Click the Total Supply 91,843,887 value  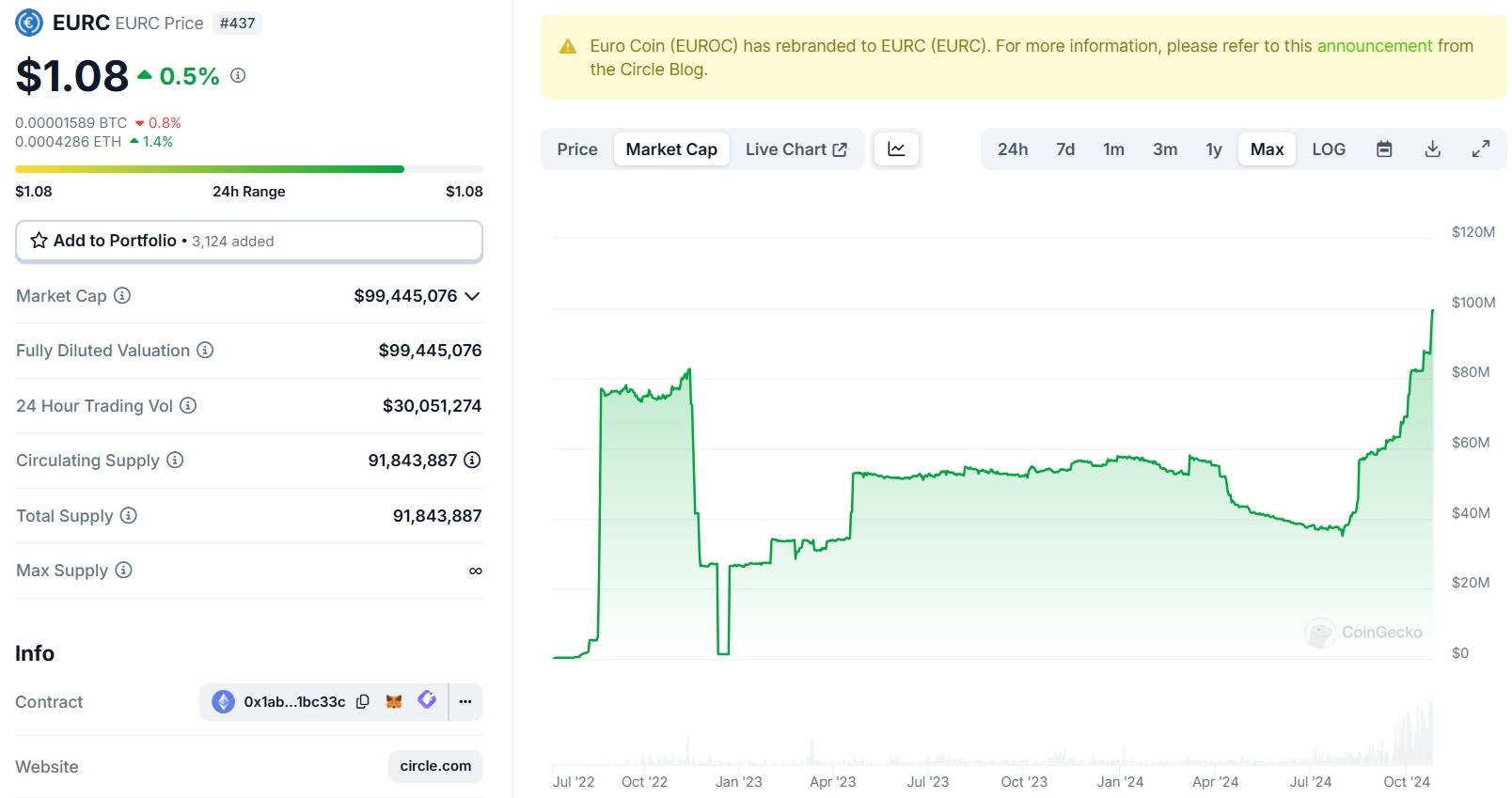tap(437, 516)
